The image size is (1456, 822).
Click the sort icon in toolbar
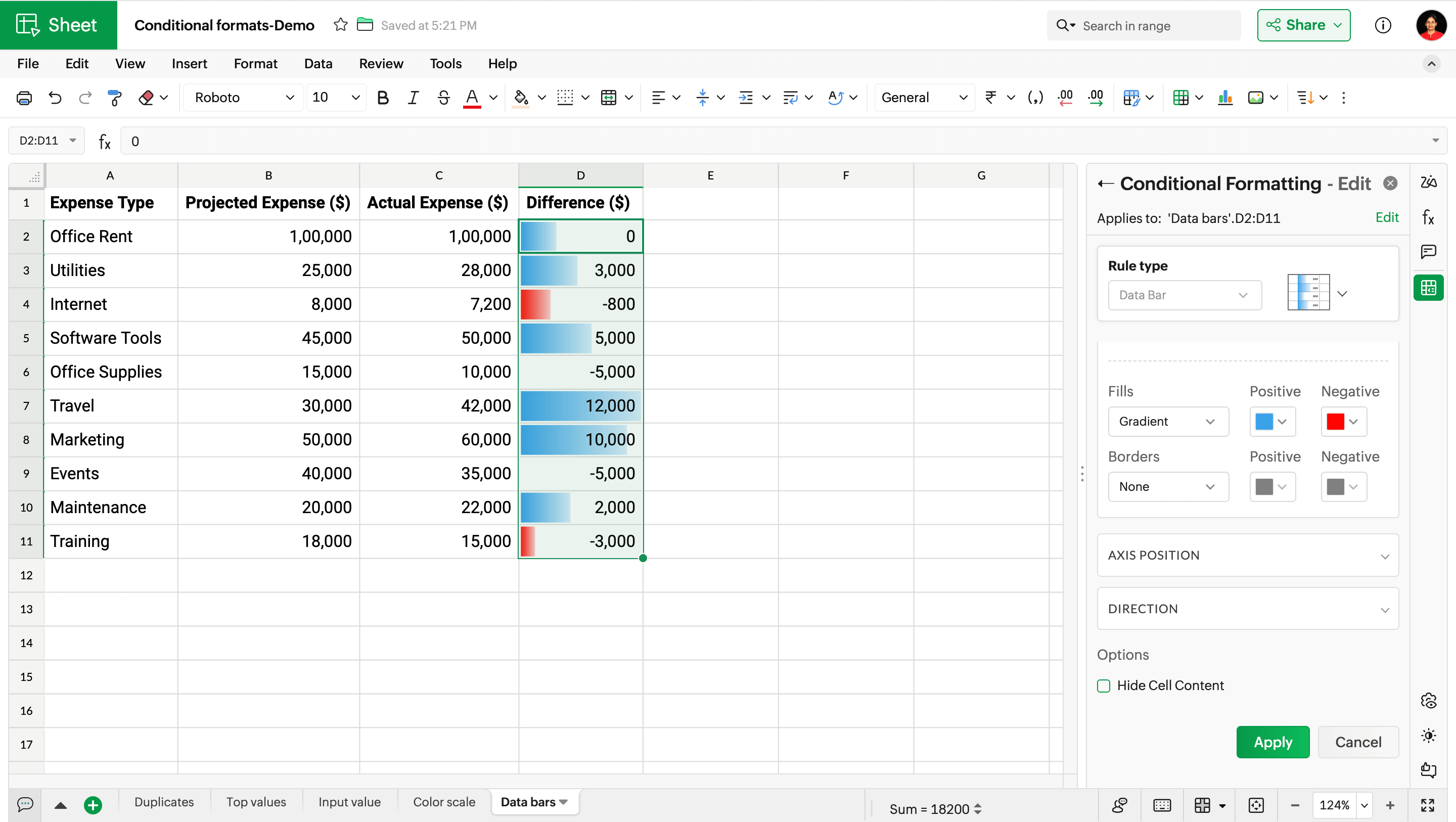tap(1306, 98)
